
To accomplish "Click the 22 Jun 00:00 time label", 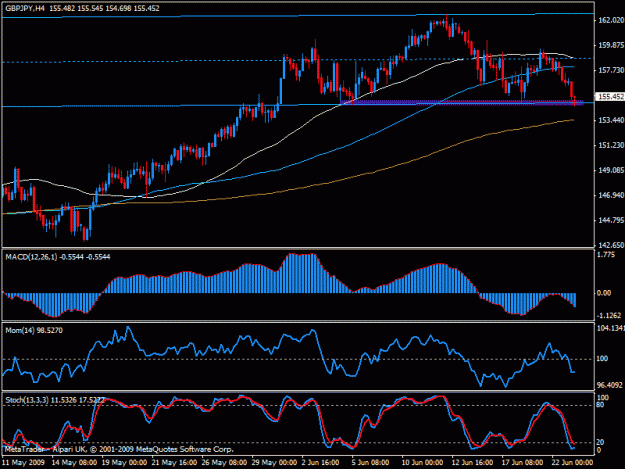I will (573, 463).
